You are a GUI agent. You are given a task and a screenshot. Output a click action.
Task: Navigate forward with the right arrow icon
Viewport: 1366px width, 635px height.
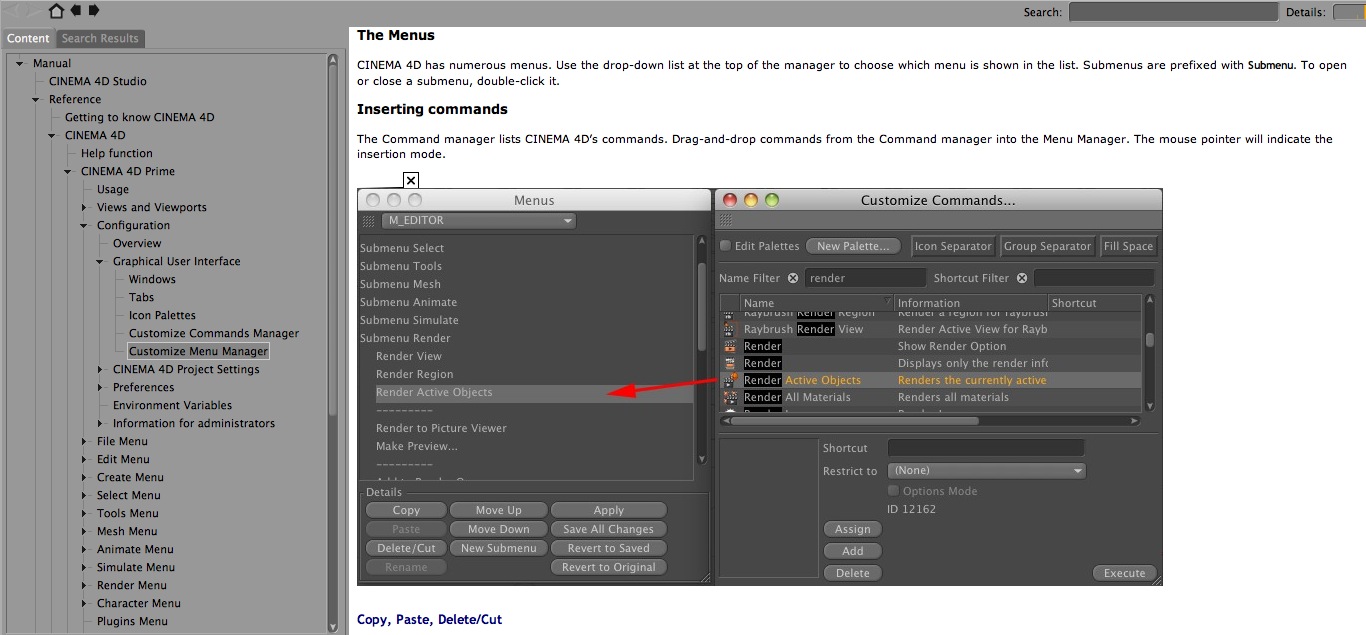coord(94,11)
